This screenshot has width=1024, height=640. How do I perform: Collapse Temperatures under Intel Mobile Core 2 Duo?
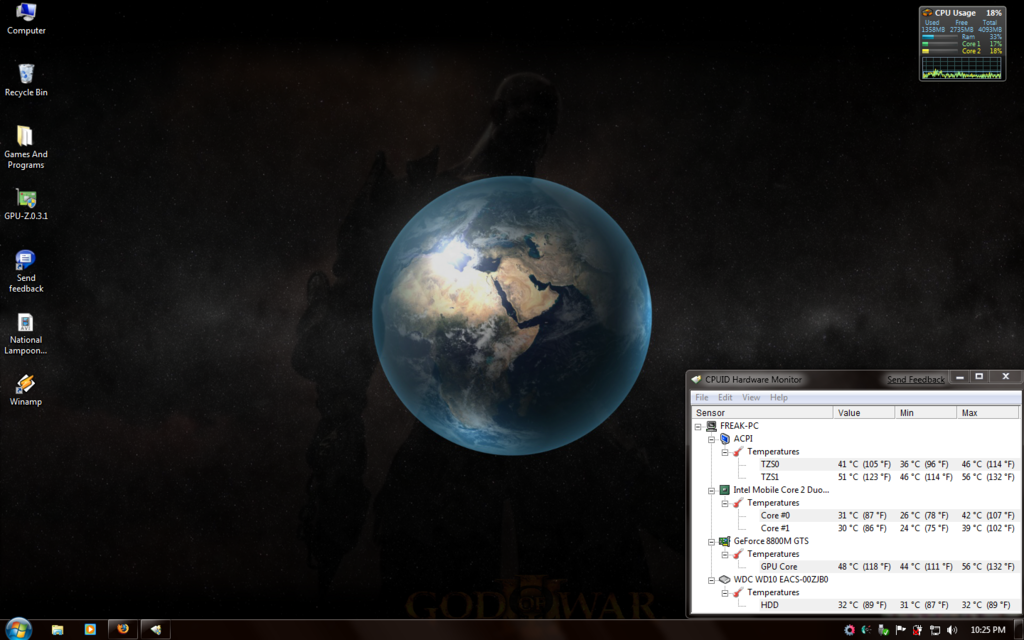pyautogui.click(x=725, y=504)
